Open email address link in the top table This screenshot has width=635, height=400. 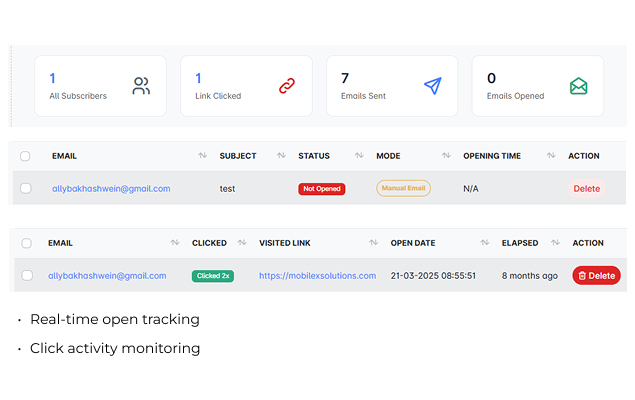click(x=111, y=188)
